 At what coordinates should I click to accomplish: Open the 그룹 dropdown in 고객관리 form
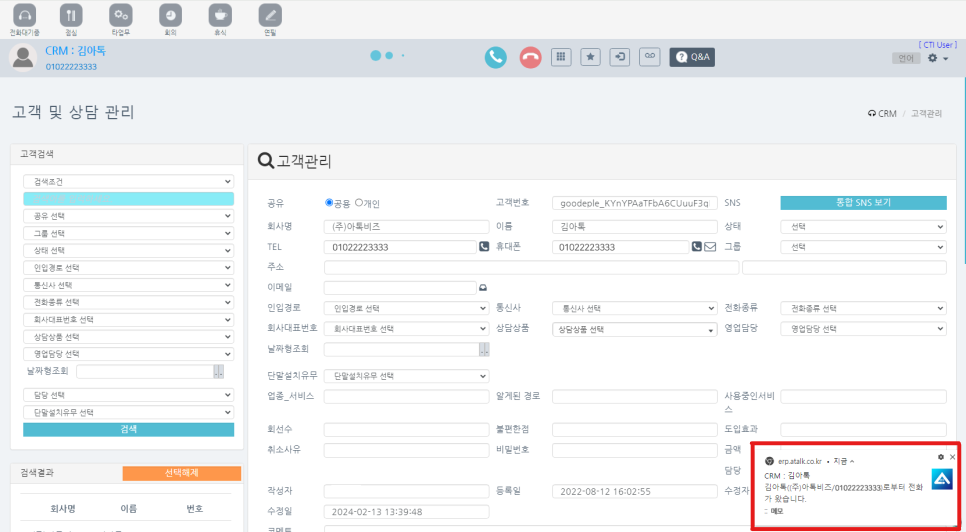tap(863, 247)
